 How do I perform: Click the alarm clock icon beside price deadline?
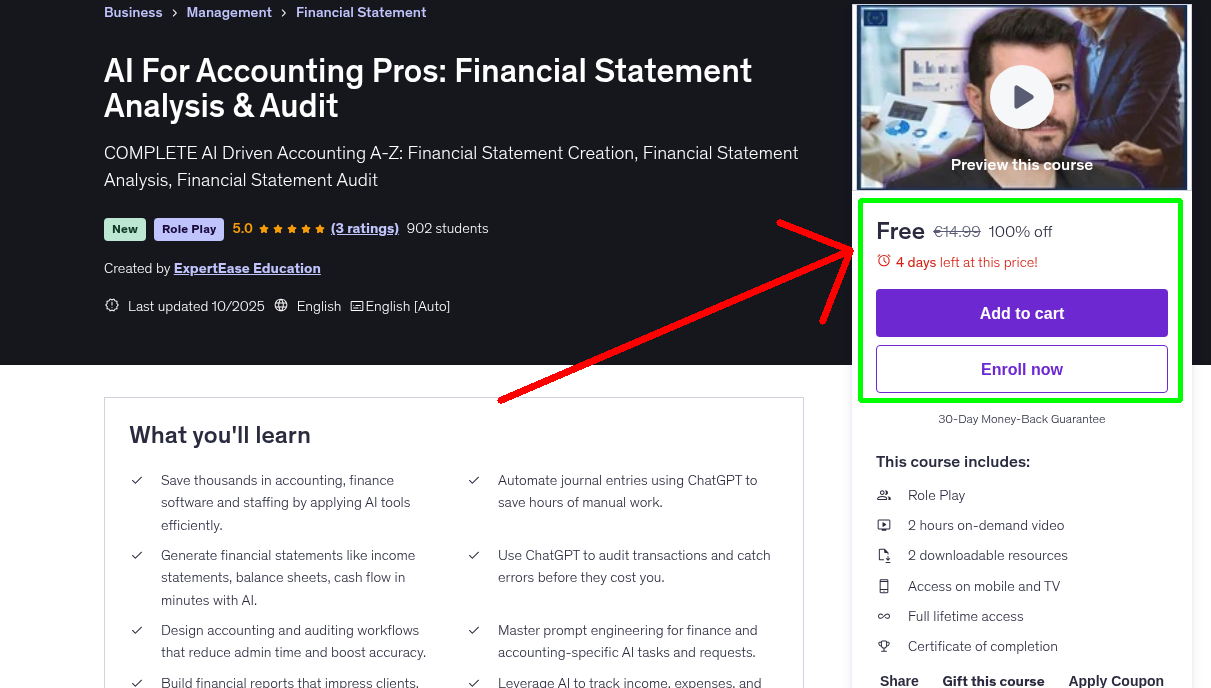(x=884, y=261)
